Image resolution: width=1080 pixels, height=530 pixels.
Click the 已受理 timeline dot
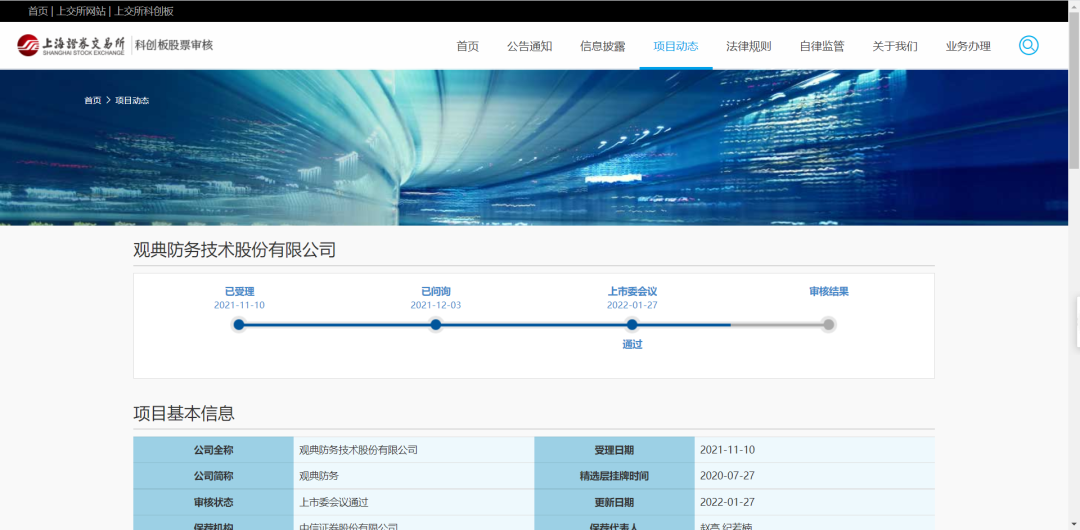pyautogui.click(x=239, y=325)
